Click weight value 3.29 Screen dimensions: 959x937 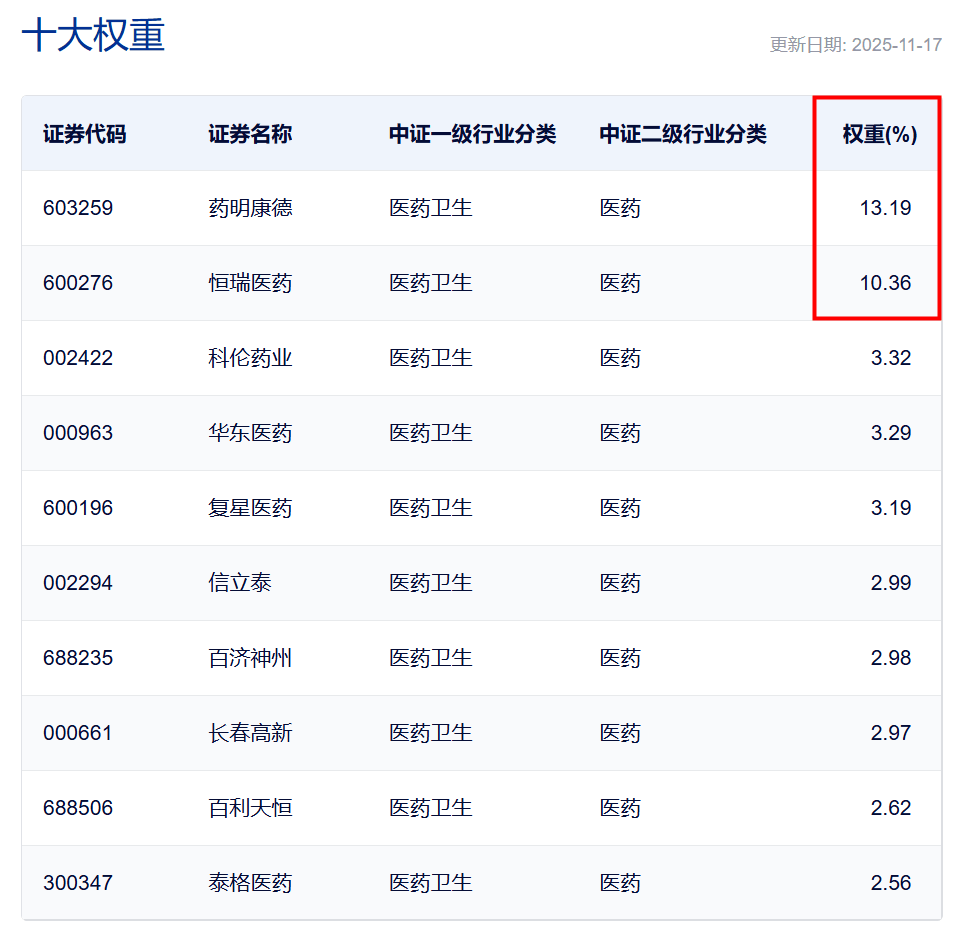coord(890,433)
